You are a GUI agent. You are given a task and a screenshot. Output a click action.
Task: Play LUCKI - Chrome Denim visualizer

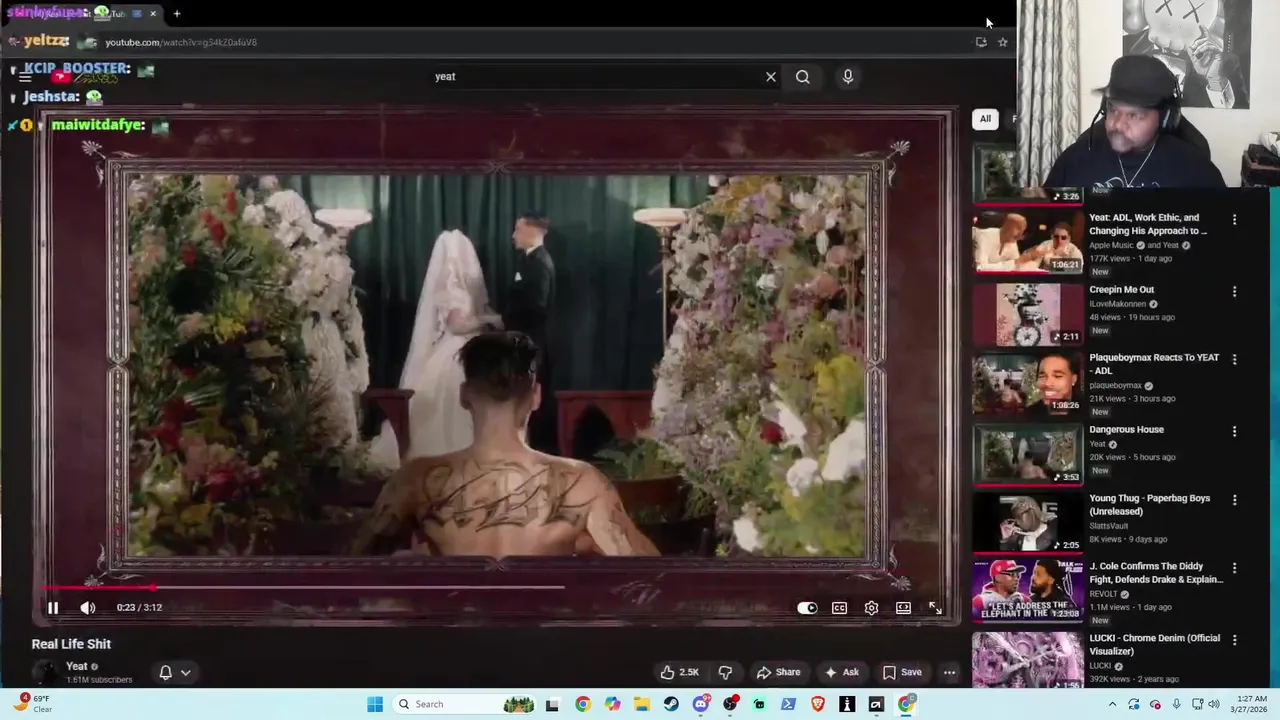pyautogui.click(x=1153, y=644)
